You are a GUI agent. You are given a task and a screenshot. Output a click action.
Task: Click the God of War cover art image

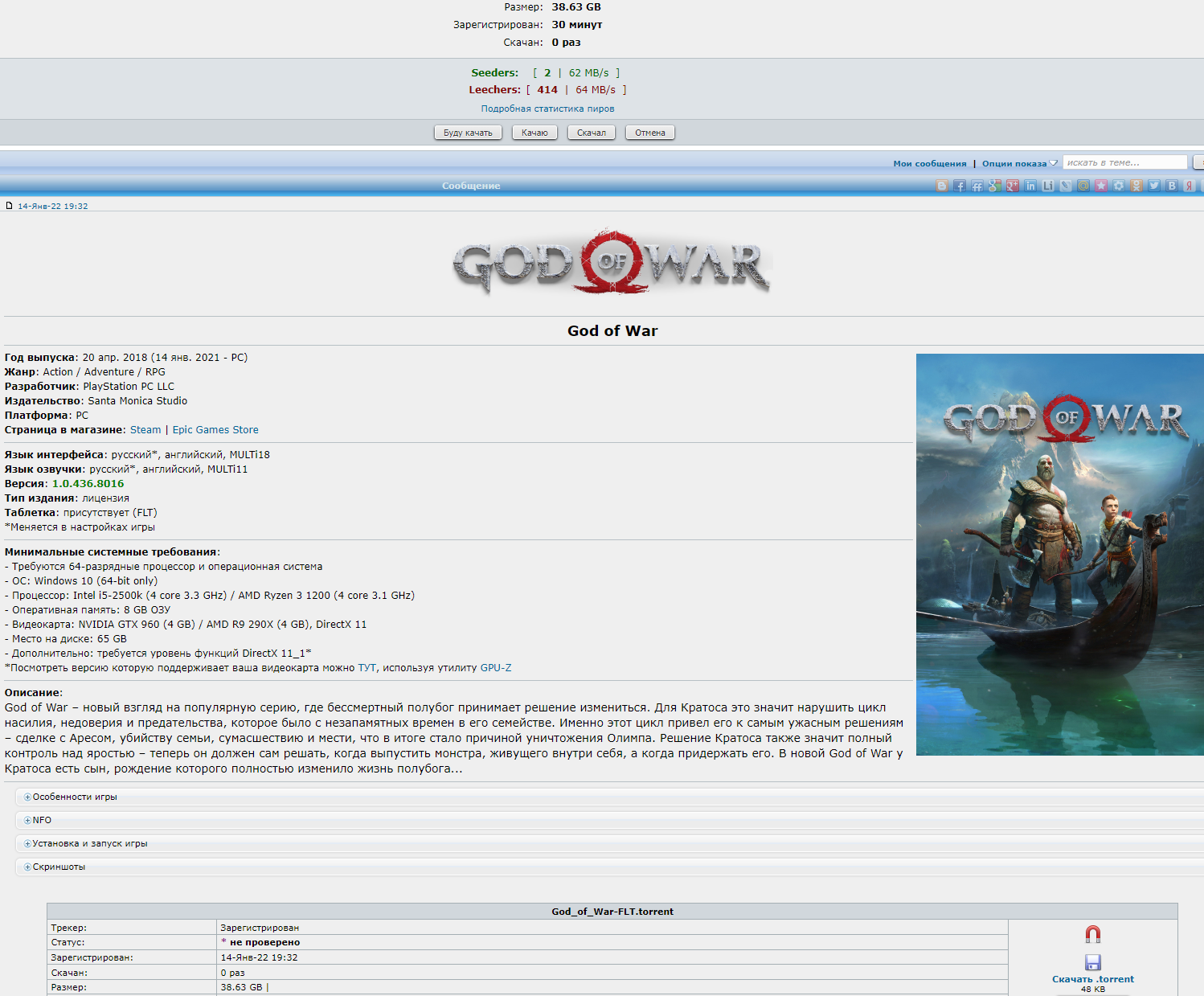click(1060, 555)
